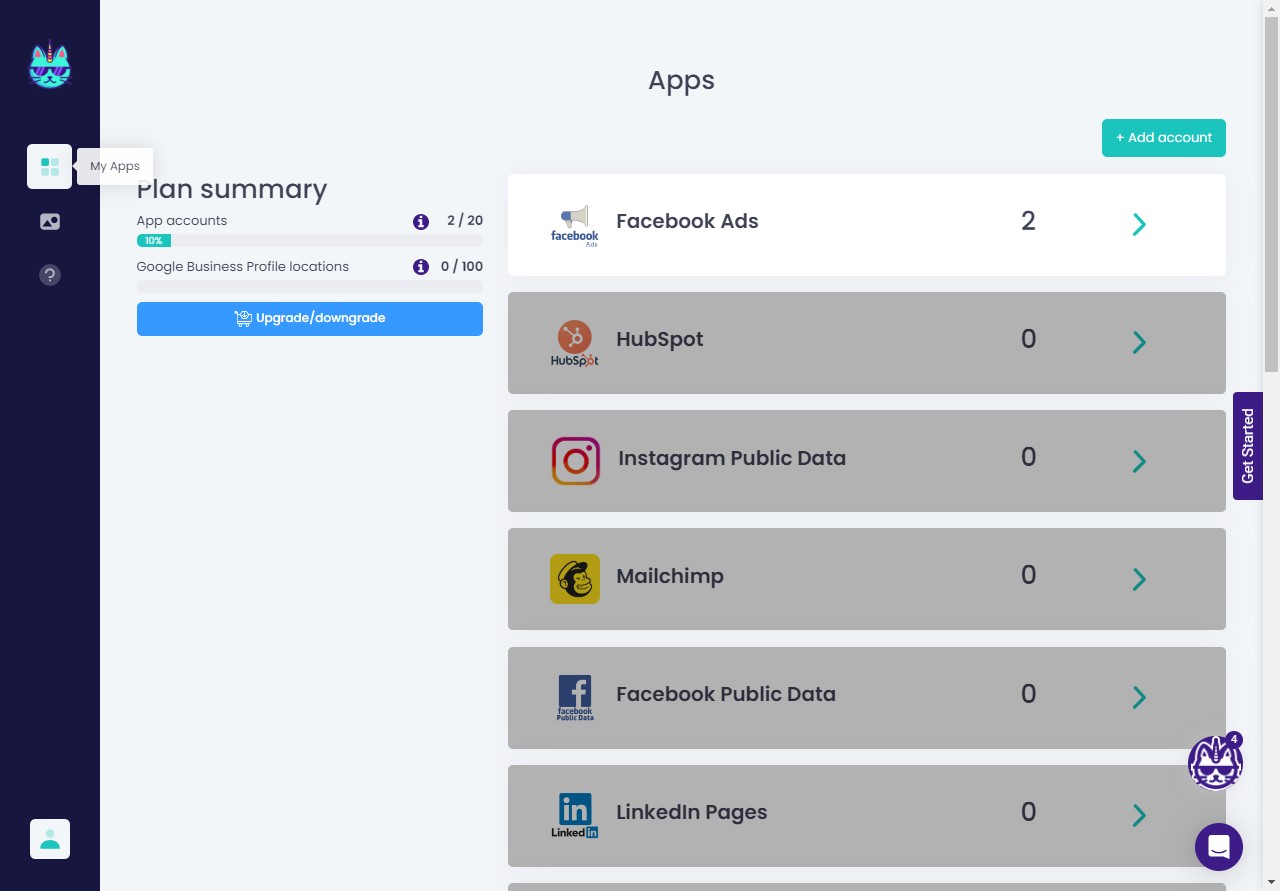Open the My Apps sidebar icon
The width and height of the screenshot is (1280, 891).
click(49, 166)
